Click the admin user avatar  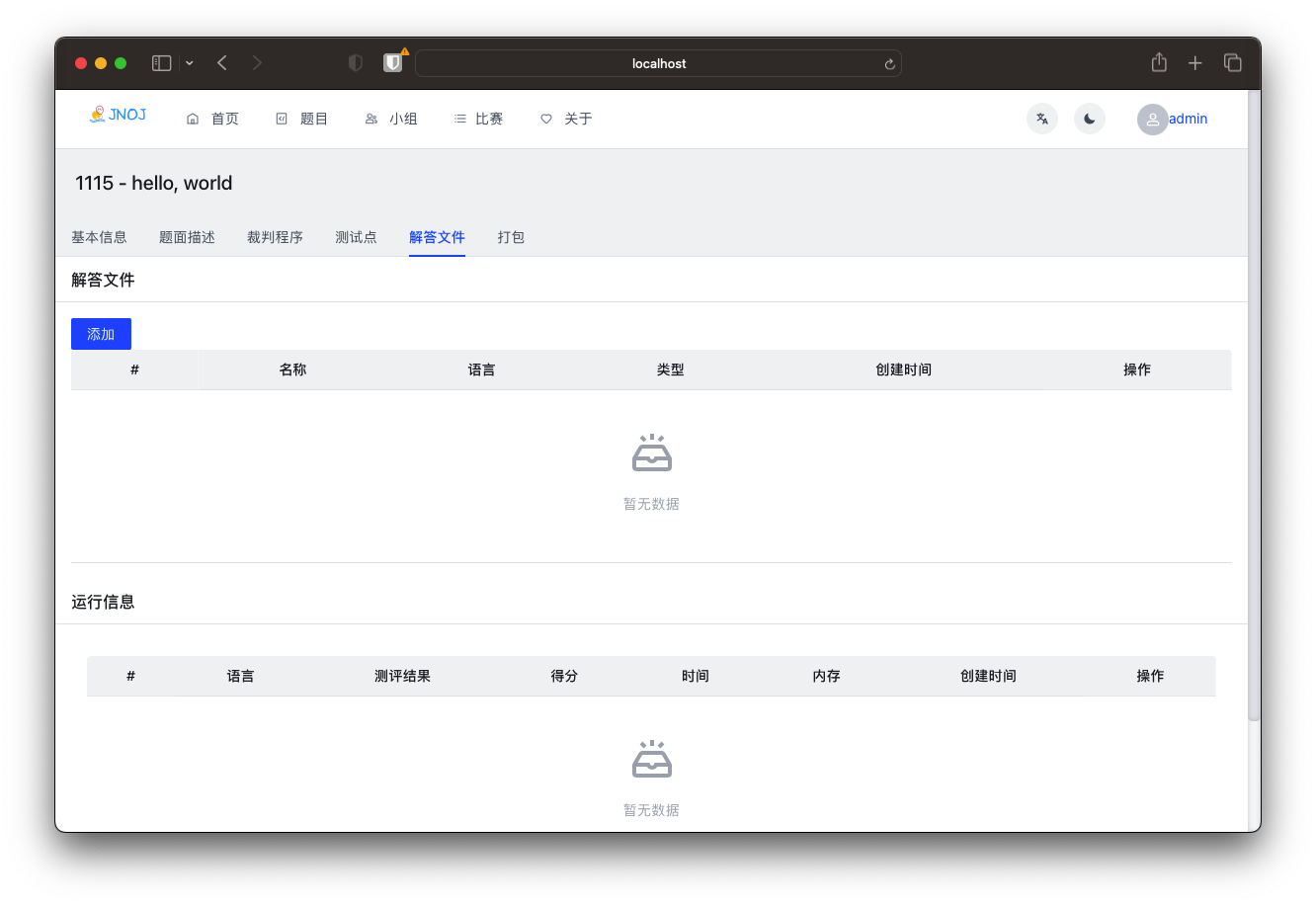click(x=1153, y=120)
